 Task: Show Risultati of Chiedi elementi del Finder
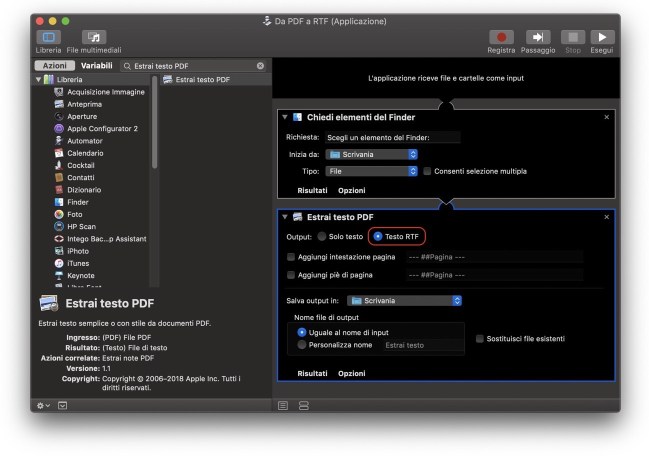tap(312, 190)
